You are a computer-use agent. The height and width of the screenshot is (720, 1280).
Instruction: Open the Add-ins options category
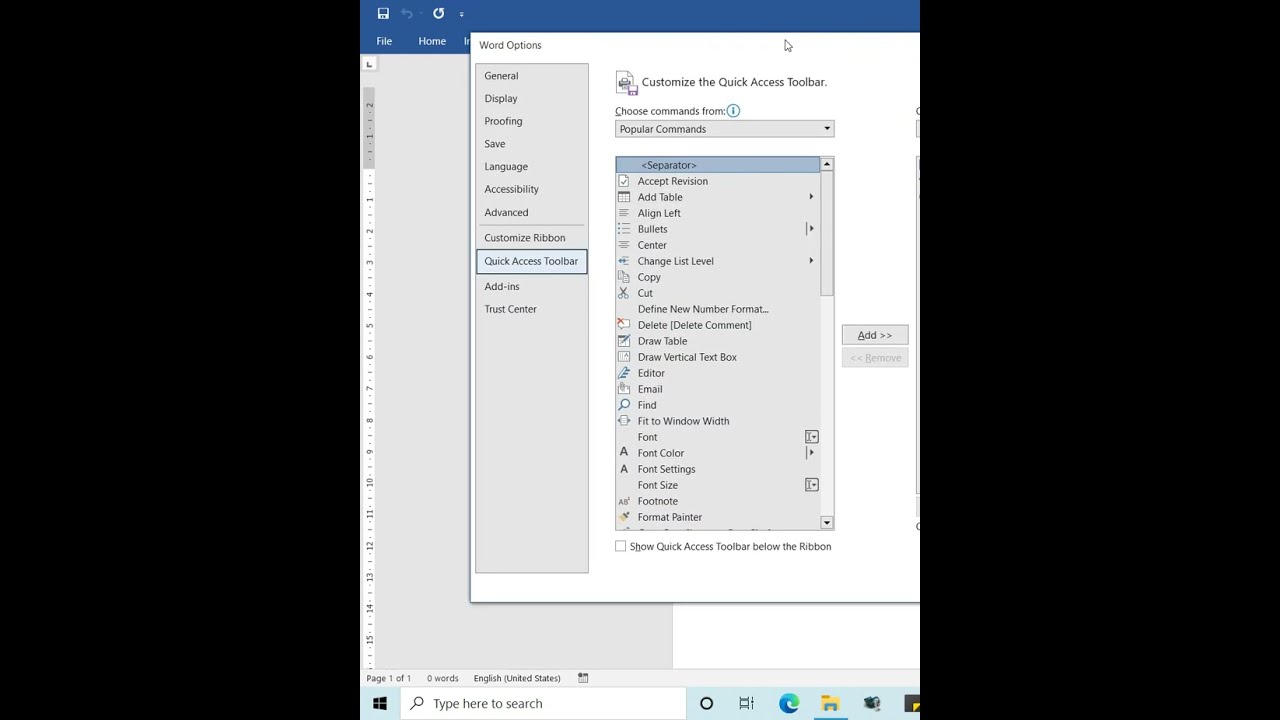502,287
